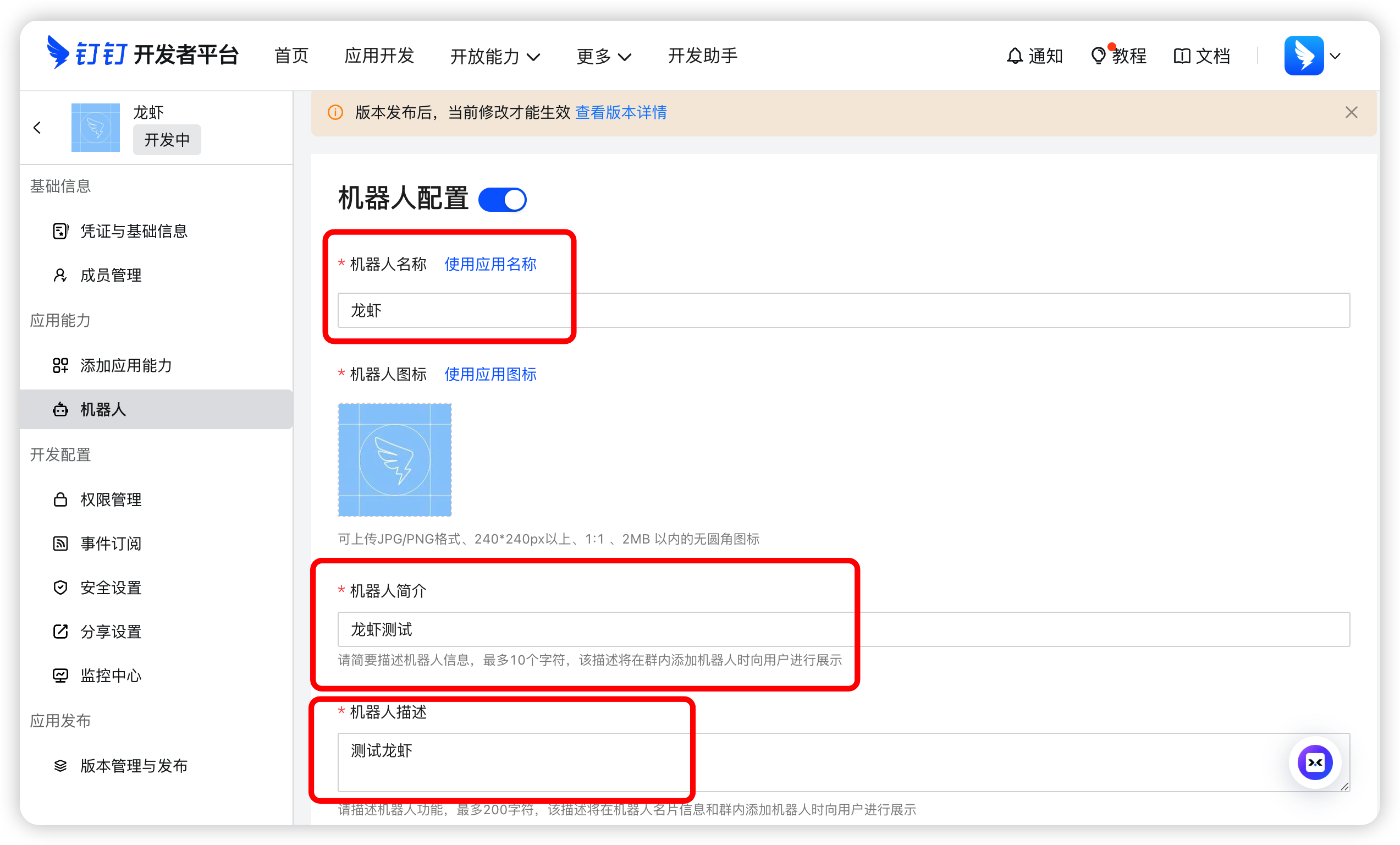The height and width of the screenshot is (845, 1400).
Task: Disable the 机器人配置 toggle switch
Action: pyautogui.click(x=502, y=199)
